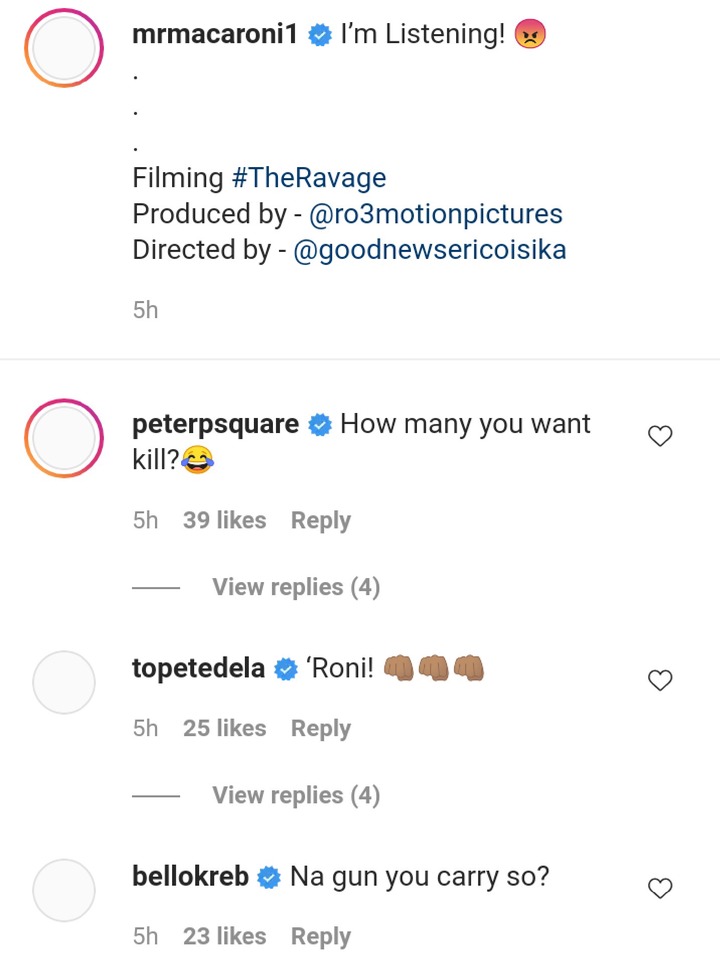The width and height of the screenshot is (720, 973).
Task: Click the verified badge next to peterpsquare
Action: [x=320, y=425]
